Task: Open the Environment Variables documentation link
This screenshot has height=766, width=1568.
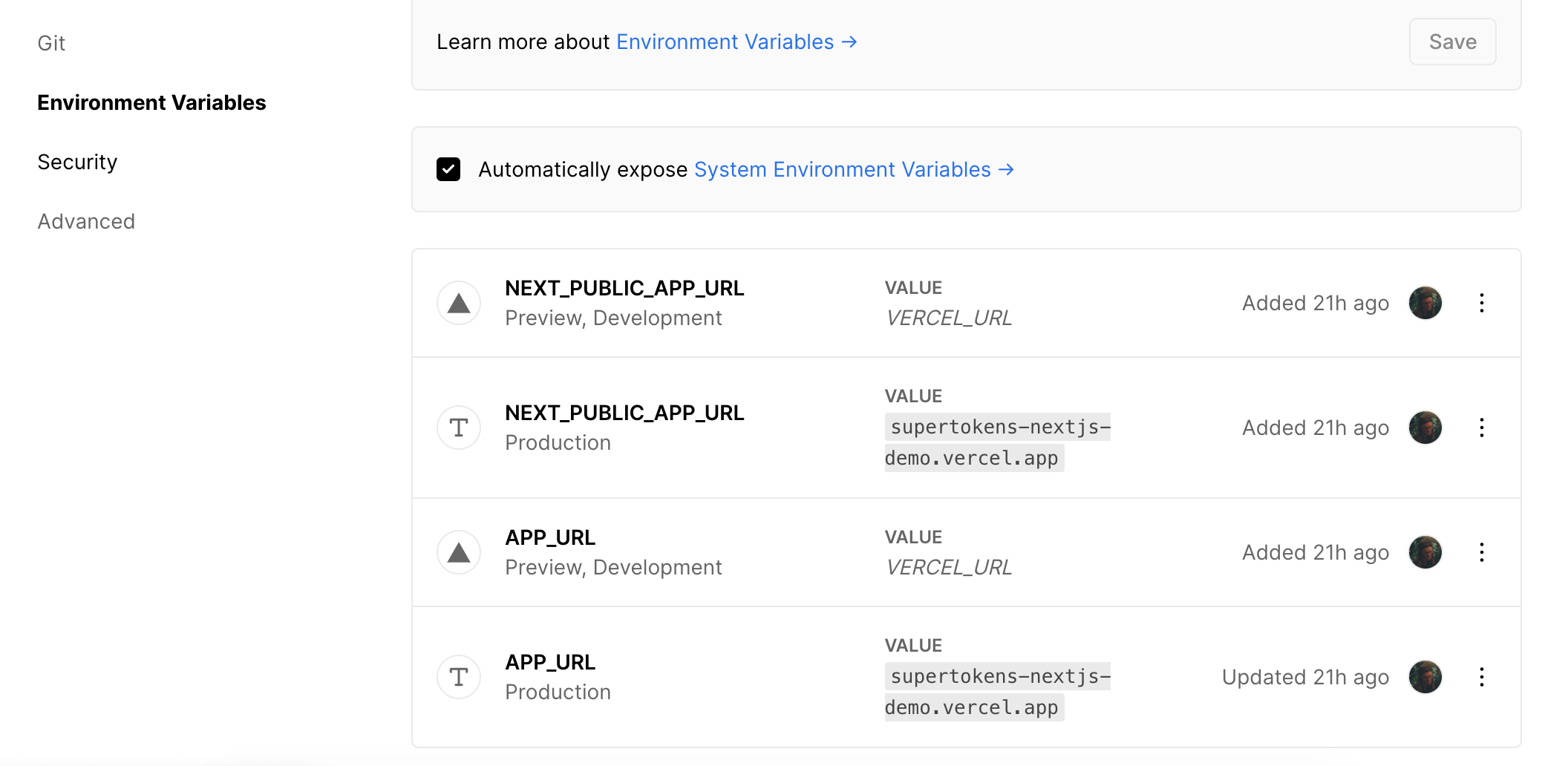Action: coord(736,42)
